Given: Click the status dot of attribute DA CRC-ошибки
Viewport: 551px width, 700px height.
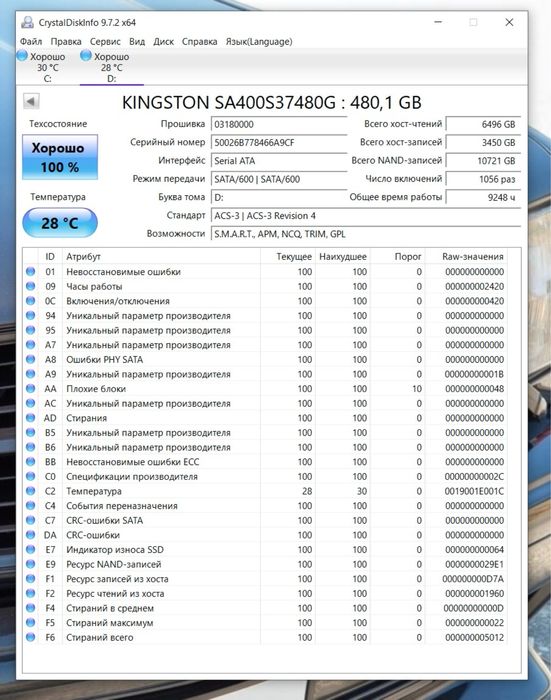Looking at the screenshot, I should point(30,535).
